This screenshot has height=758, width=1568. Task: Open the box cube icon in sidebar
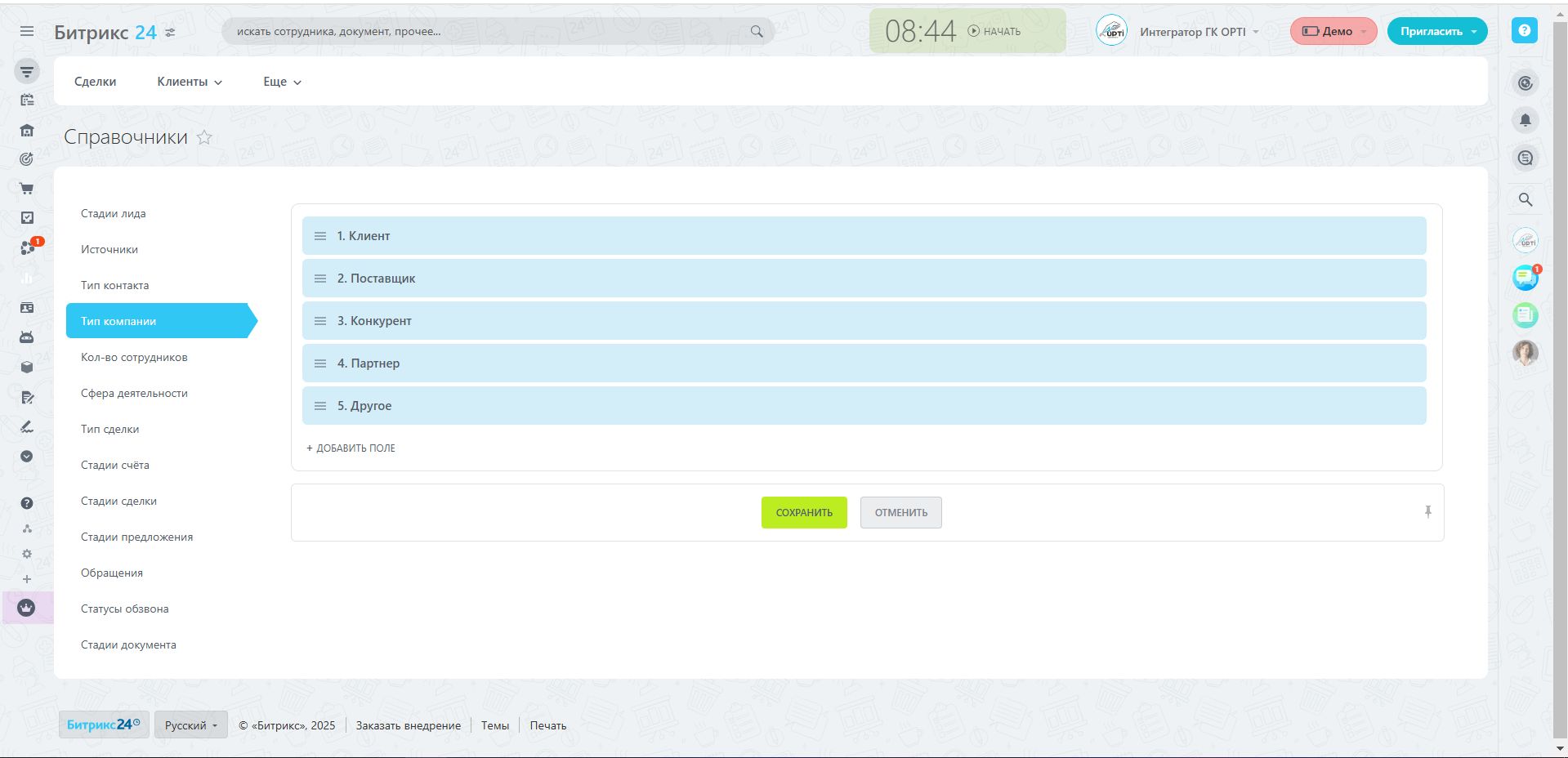point(27,368)
